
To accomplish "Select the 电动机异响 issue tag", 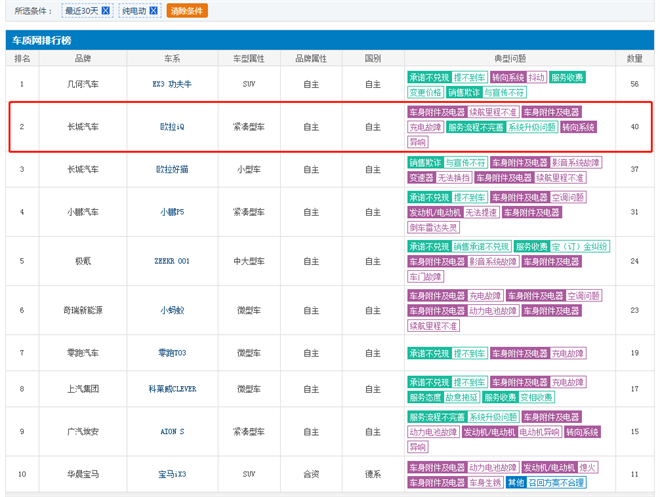I will [x=540, y=432].
